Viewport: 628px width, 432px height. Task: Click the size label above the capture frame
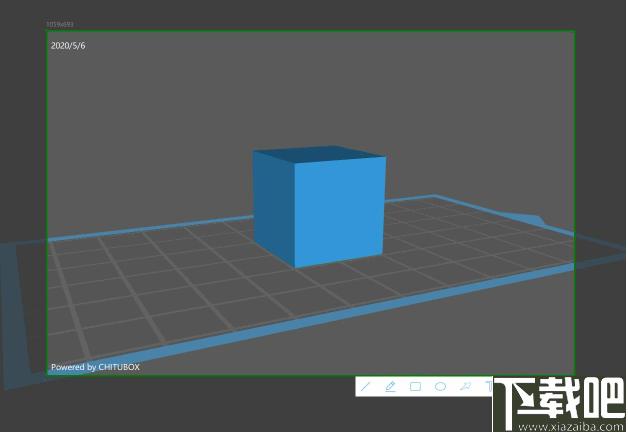point(60,24)
